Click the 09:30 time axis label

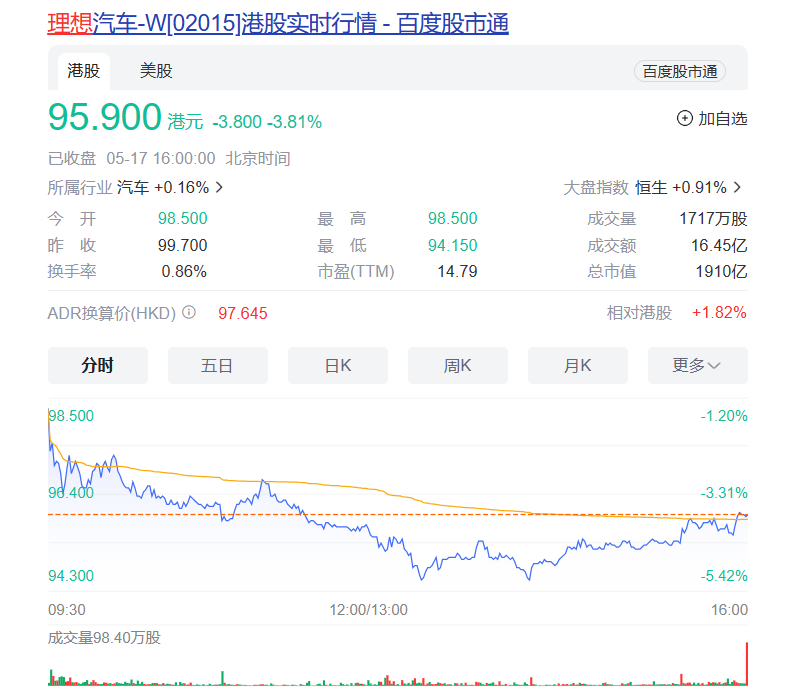point(67,610)
